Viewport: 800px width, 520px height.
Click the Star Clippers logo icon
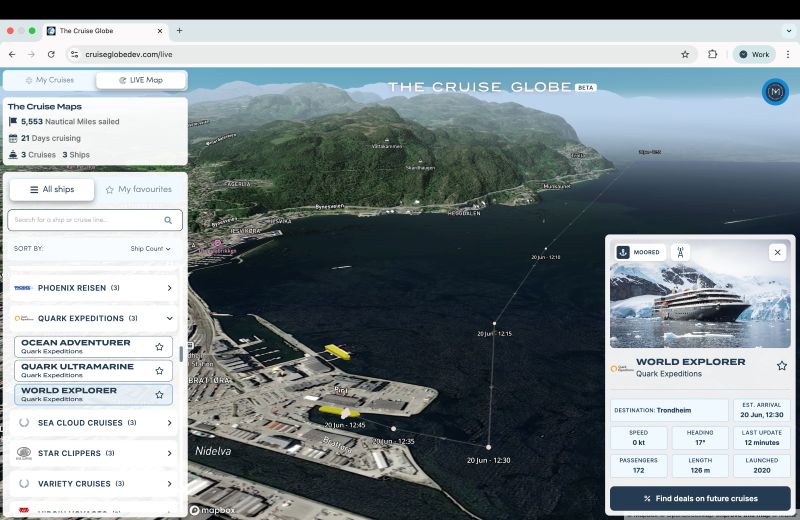coord(24,453)
